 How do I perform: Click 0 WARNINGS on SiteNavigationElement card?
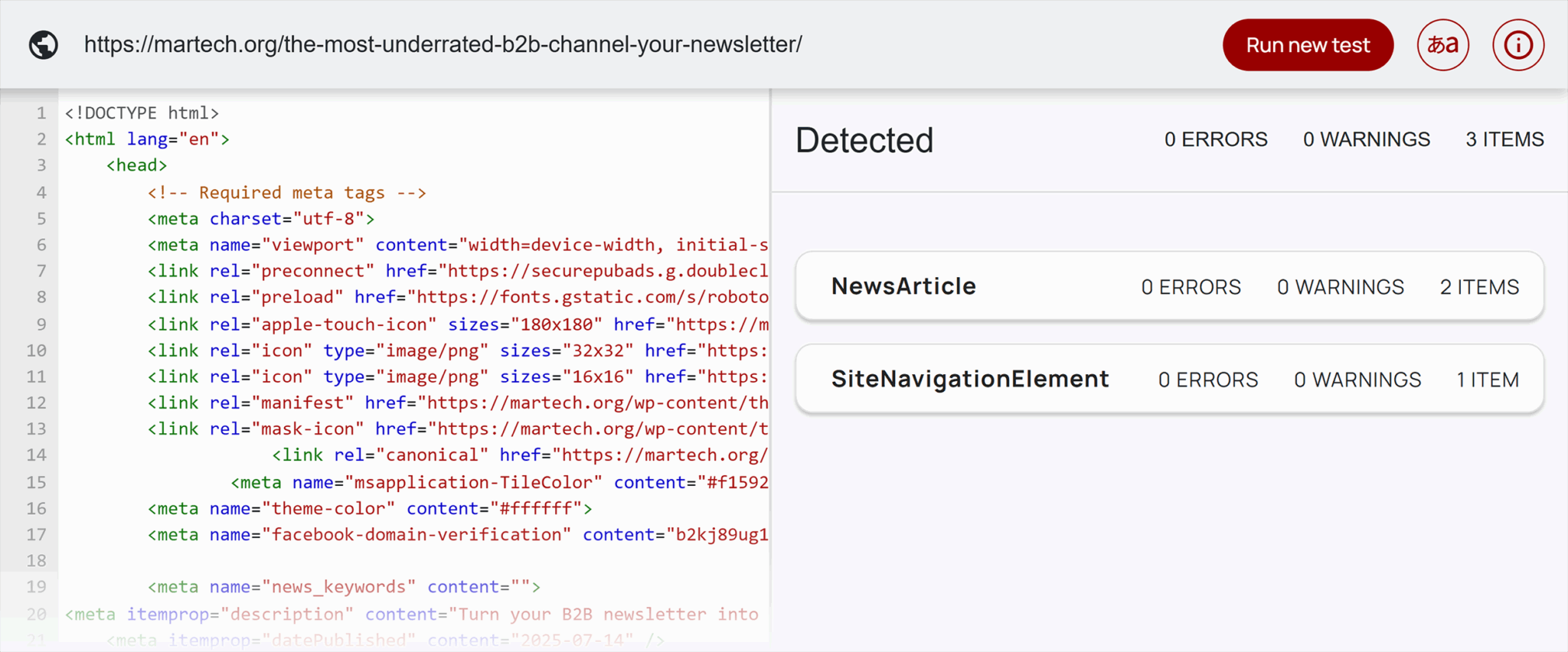[x=1357, y=380]
